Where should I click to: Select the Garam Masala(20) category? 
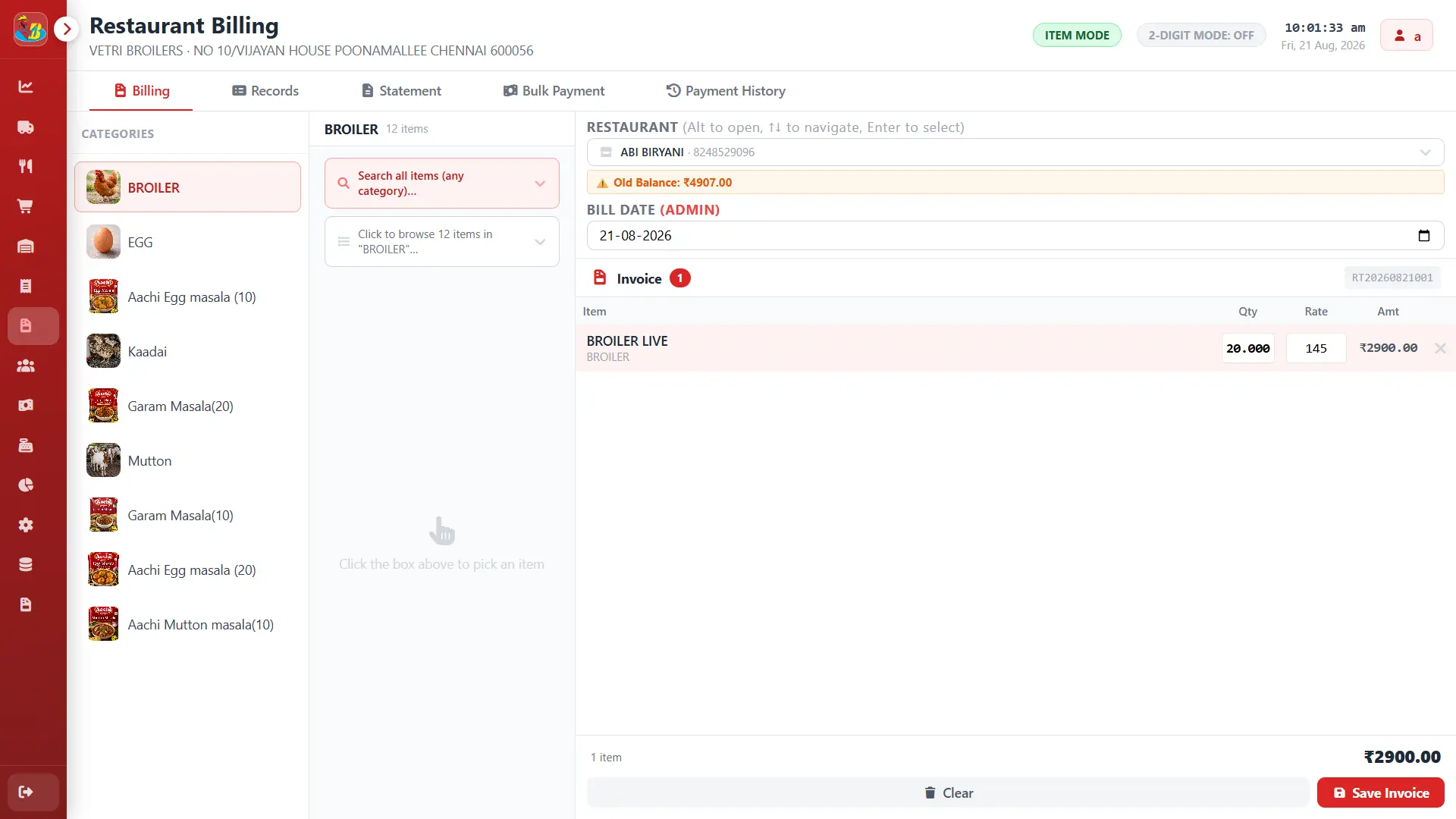coord(188,406)
